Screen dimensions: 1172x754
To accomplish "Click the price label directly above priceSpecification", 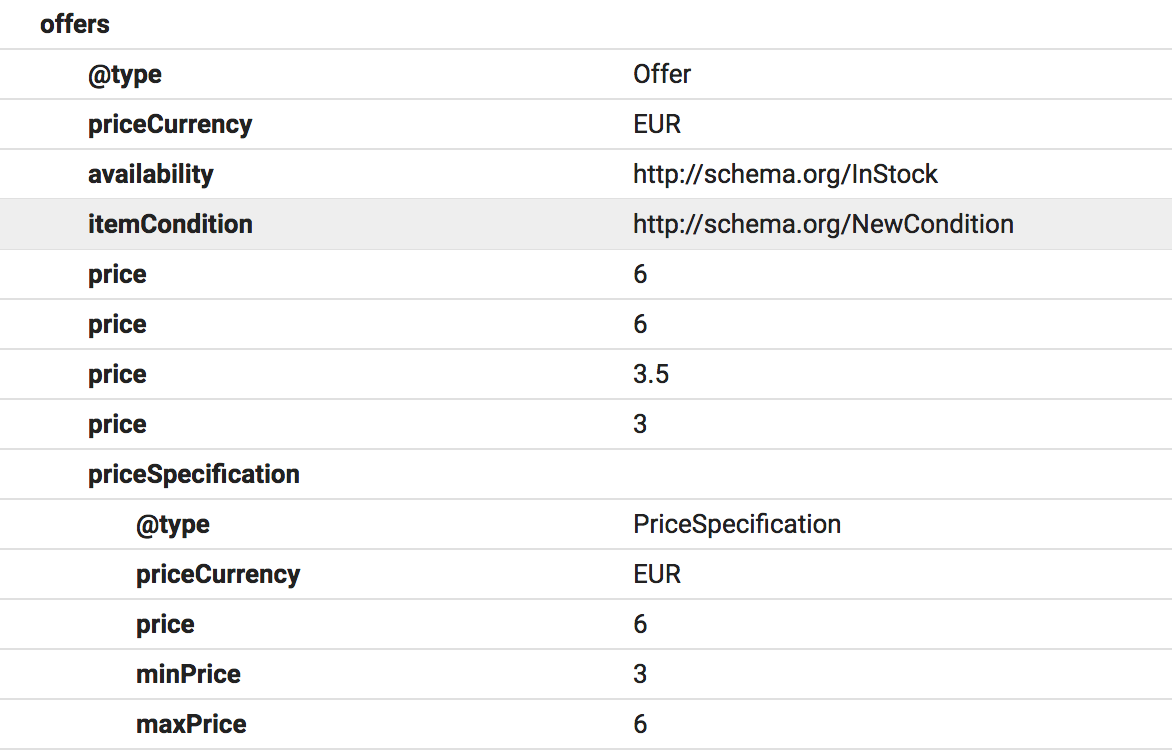I will [x=117, y=424].
